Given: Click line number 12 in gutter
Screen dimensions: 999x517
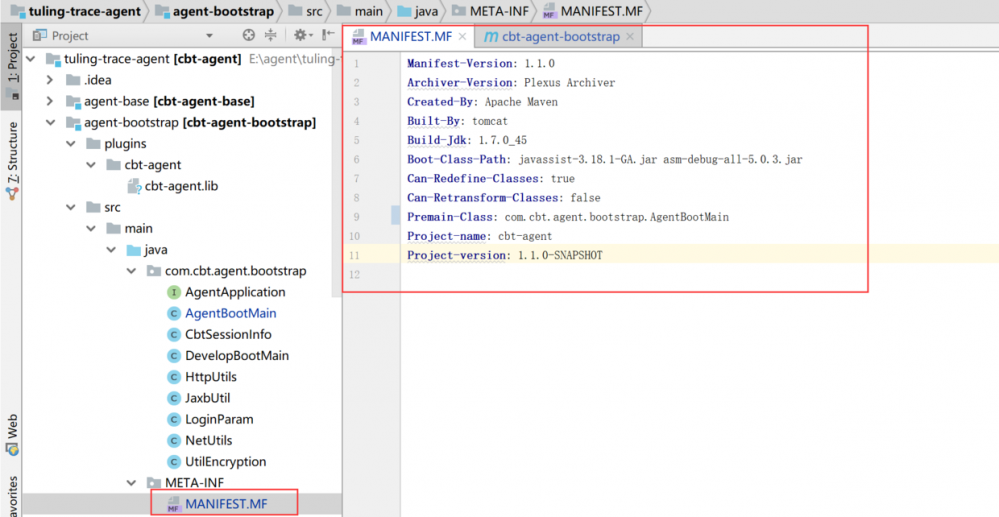Looking at the screenshot, I should pos(352,275).
